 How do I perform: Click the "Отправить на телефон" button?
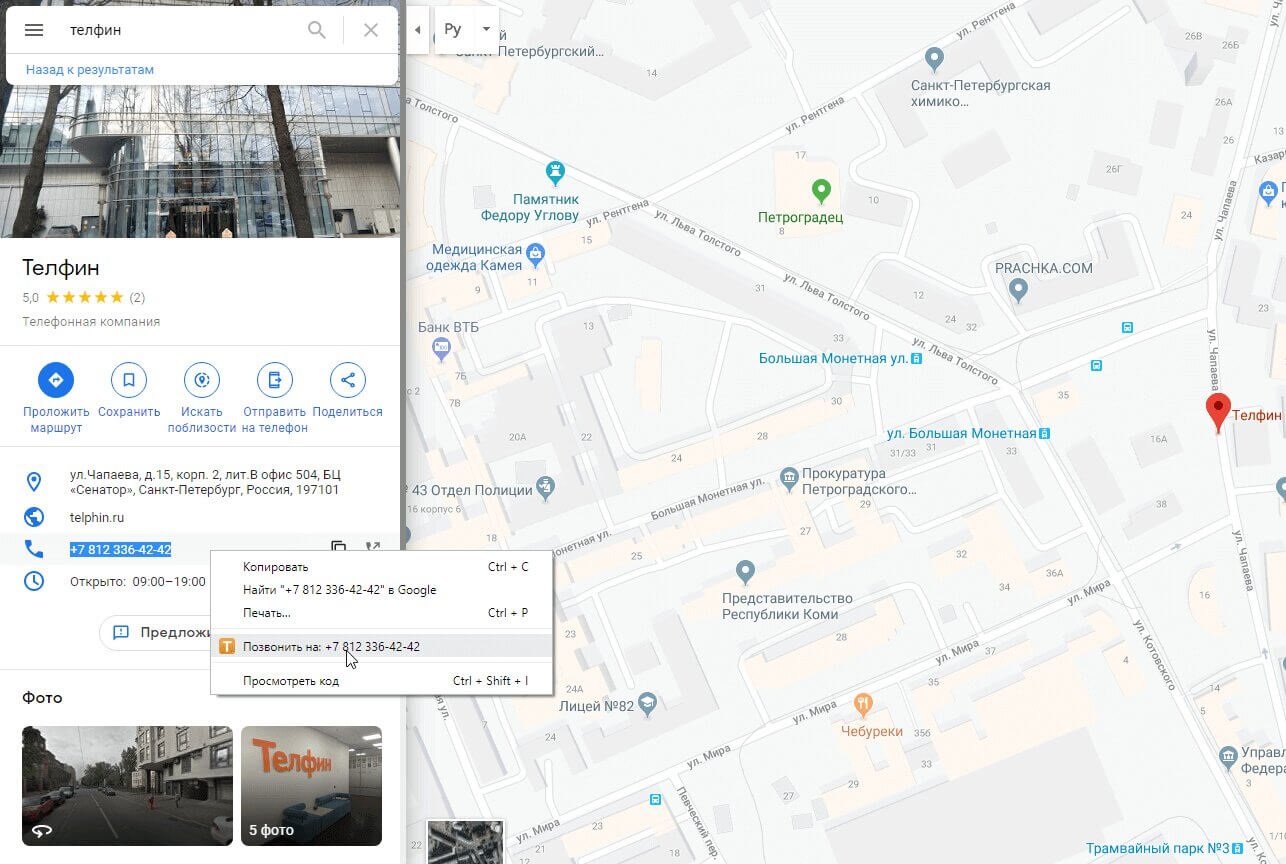[275, 398]
